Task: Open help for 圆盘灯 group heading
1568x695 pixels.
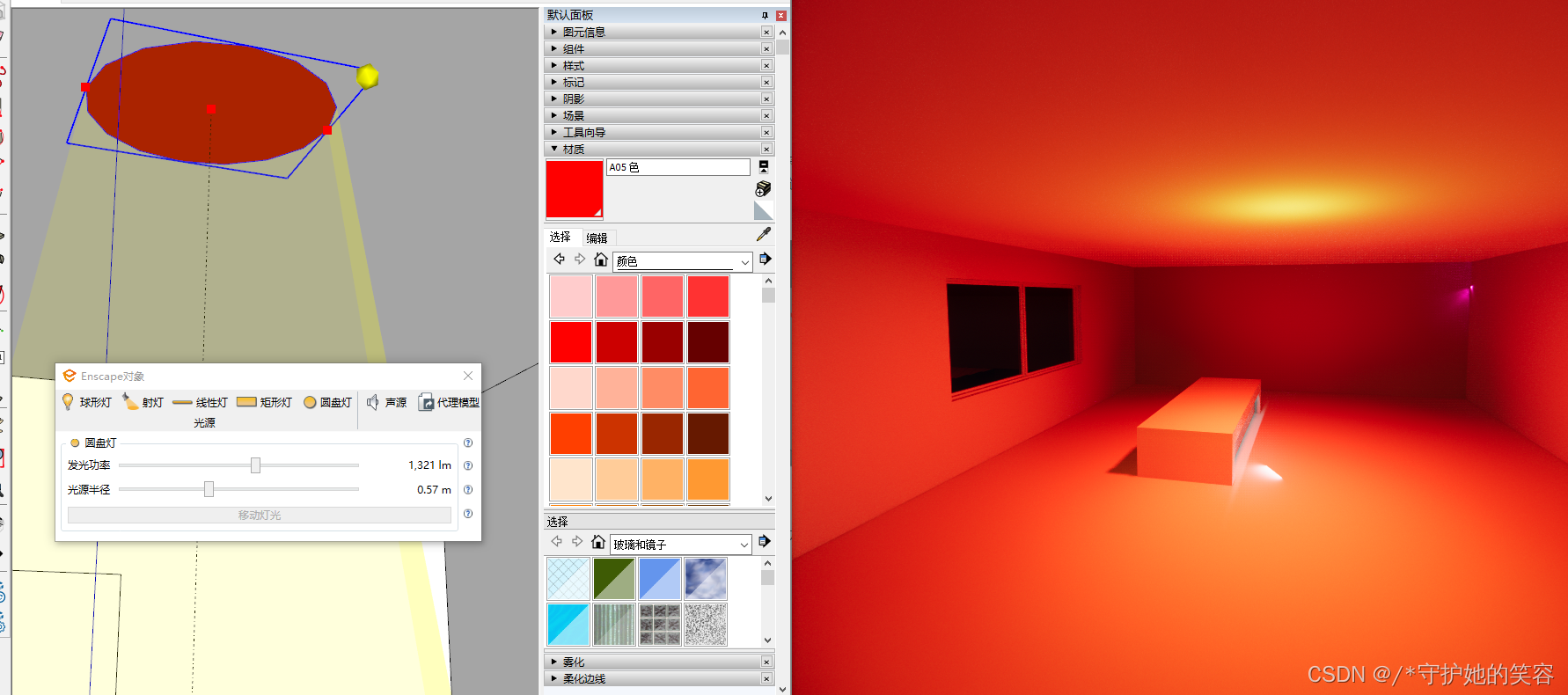Action: point(468,443)
